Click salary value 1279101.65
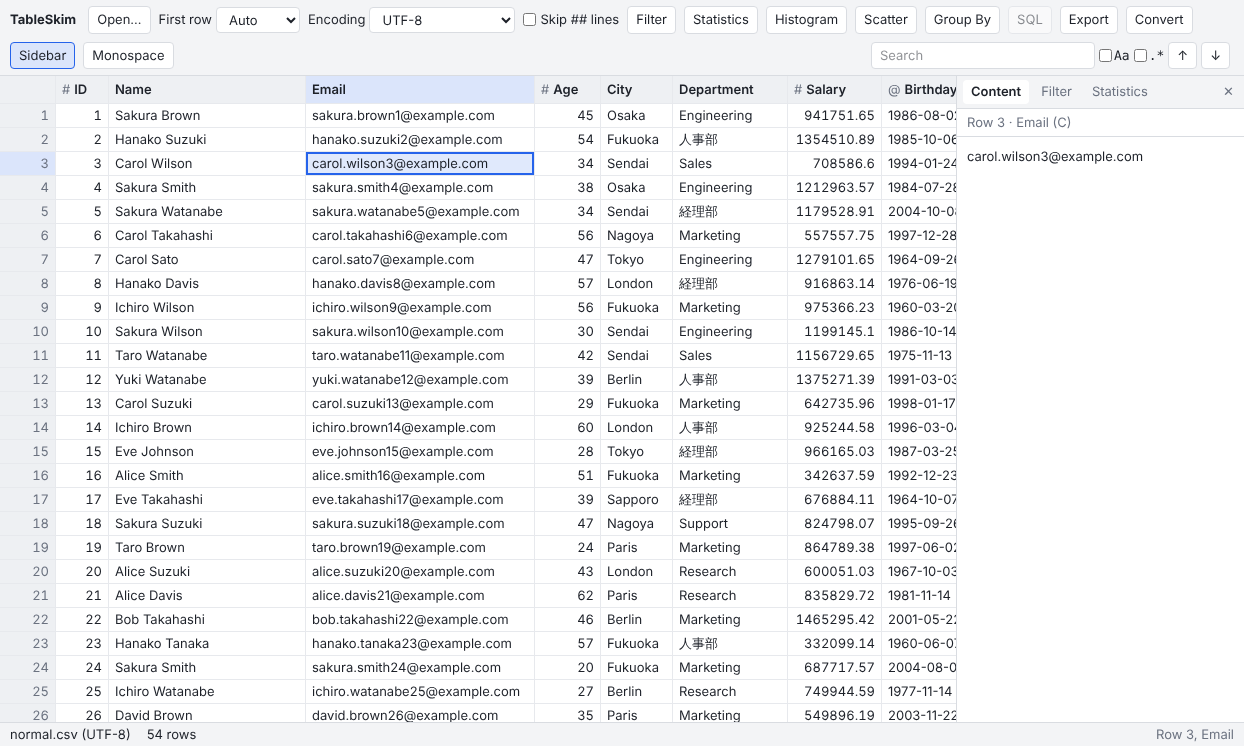Viewport: 1244px width, 746px height. click(x=835, y=259)
